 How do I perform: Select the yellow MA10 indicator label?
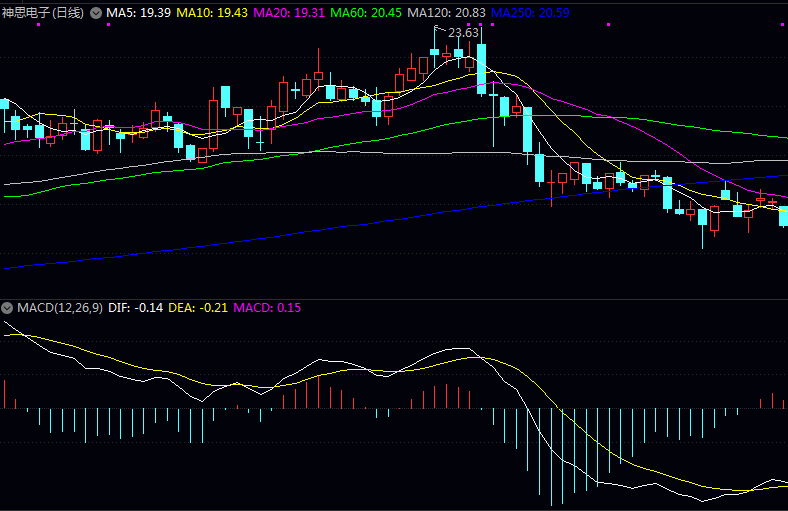pyautogui.click(x=212, y=13)
